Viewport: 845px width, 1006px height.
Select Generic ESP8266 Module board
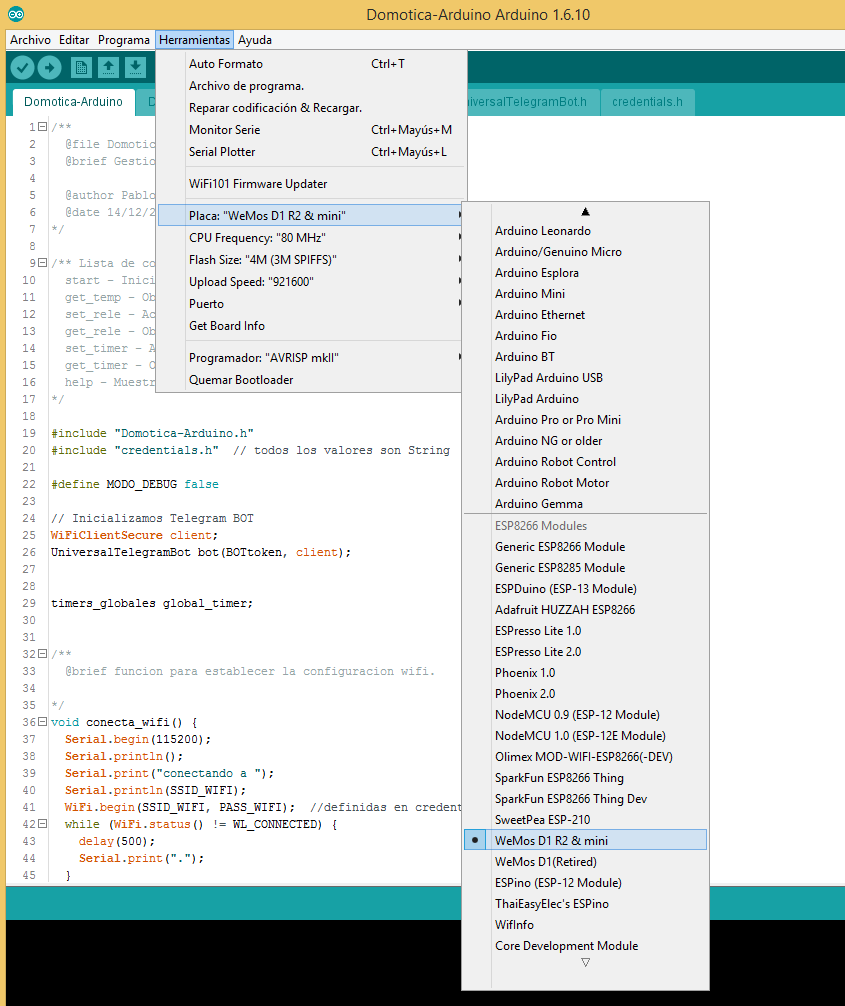[x=585, y=547]
